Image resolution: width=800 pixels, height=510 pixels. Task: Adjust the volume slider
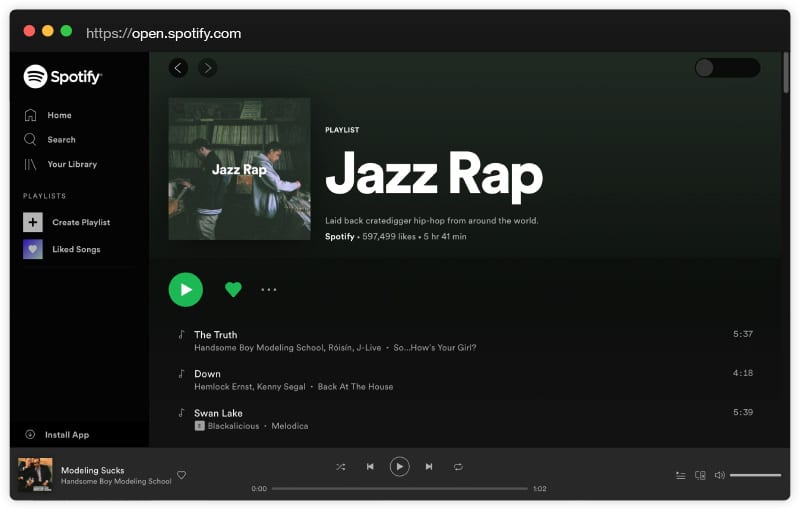[x=755, y=475]
